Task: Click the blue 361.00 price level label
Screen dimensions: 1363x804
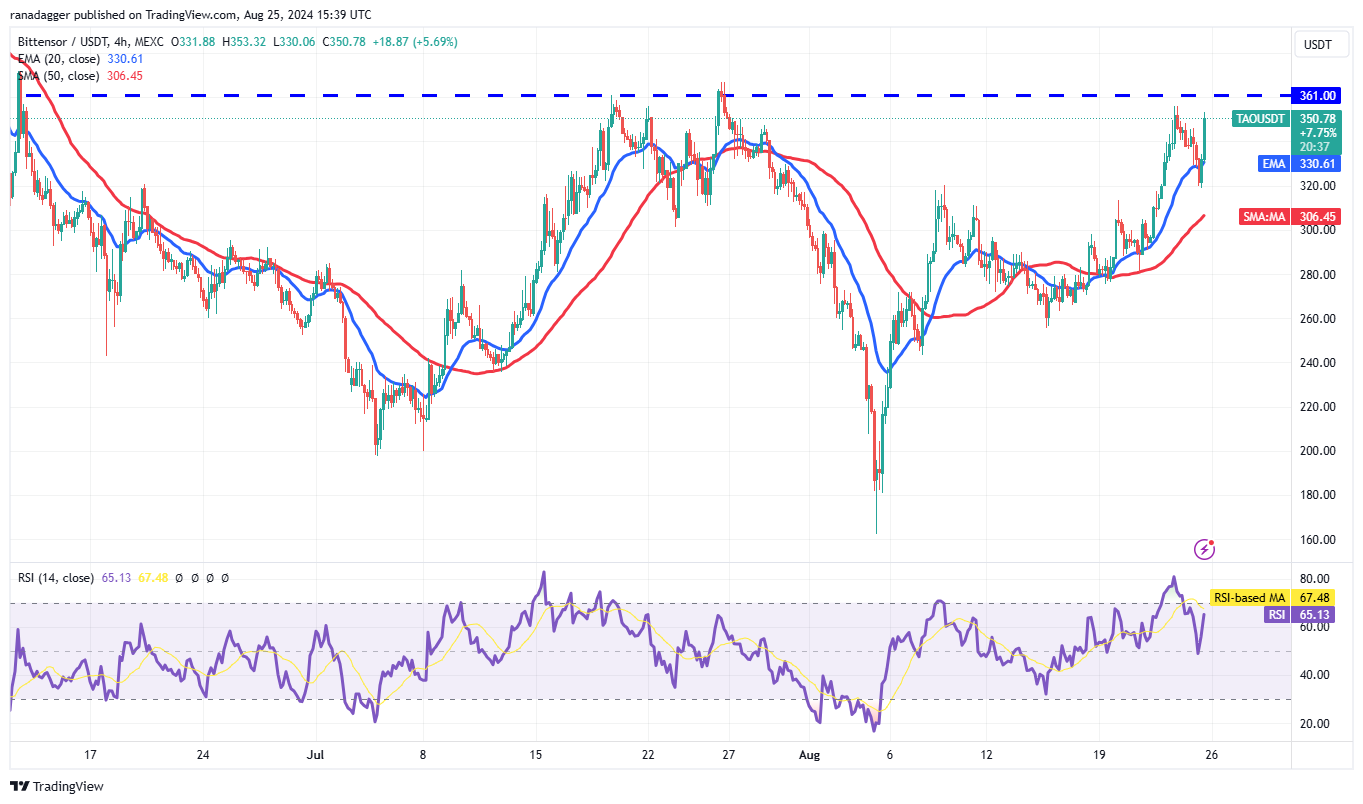Action: [1318, 95]
